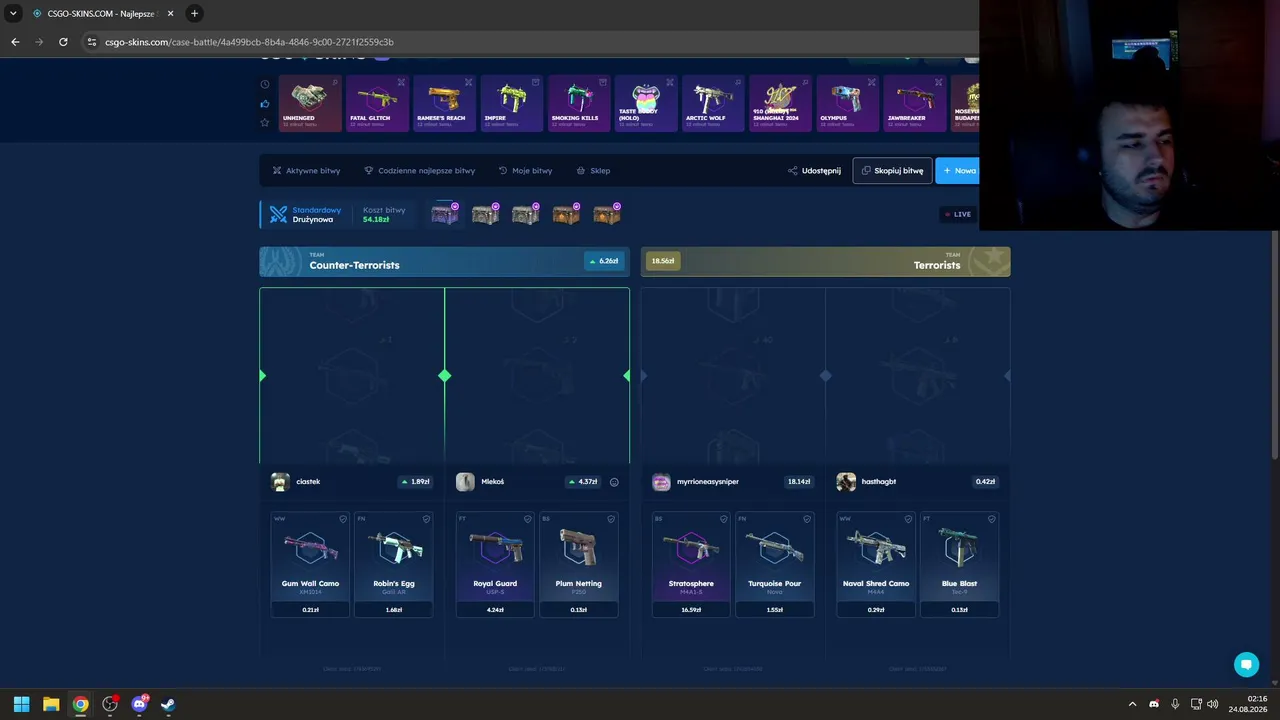The image size is (1280, 720).
Task: Click the shield icon on Royal Guard
Action: coord(527,520)
